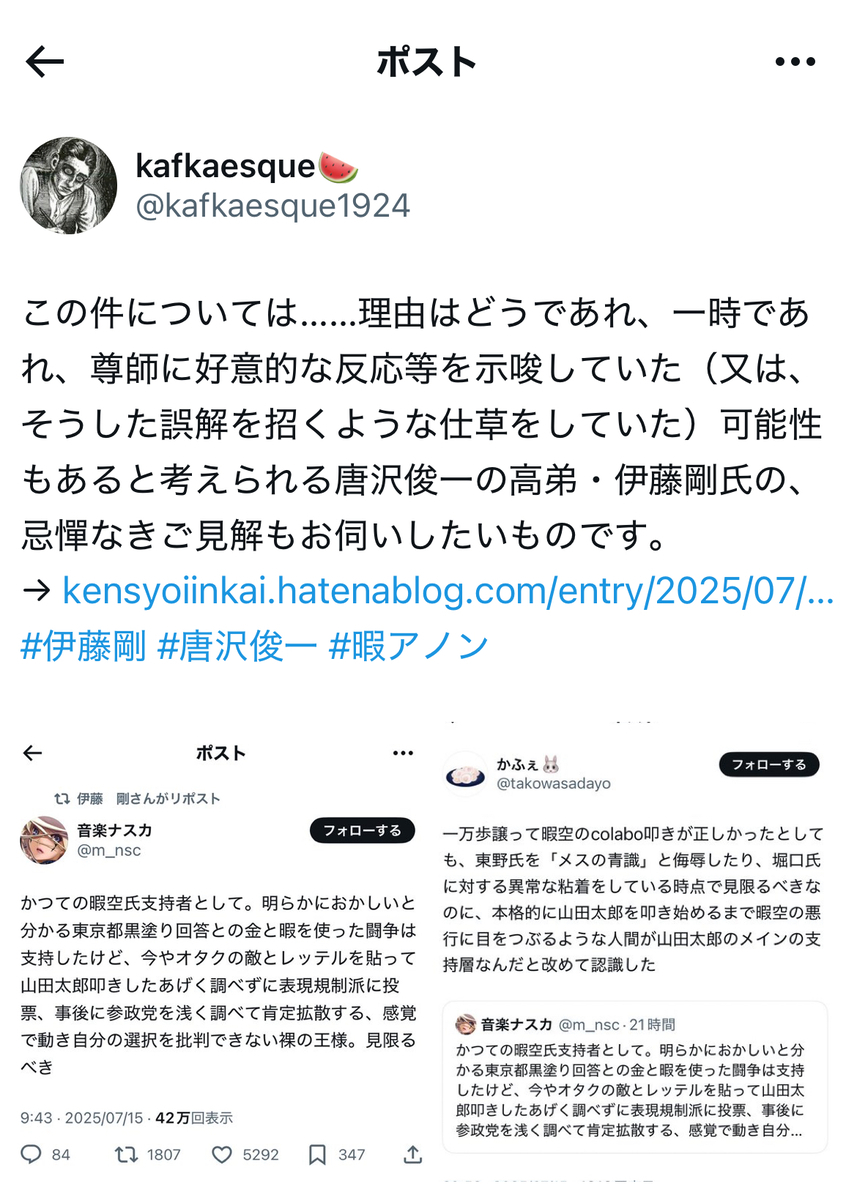
Task: Open the #伊藤剛 hashtag
Action: (82, 645)
